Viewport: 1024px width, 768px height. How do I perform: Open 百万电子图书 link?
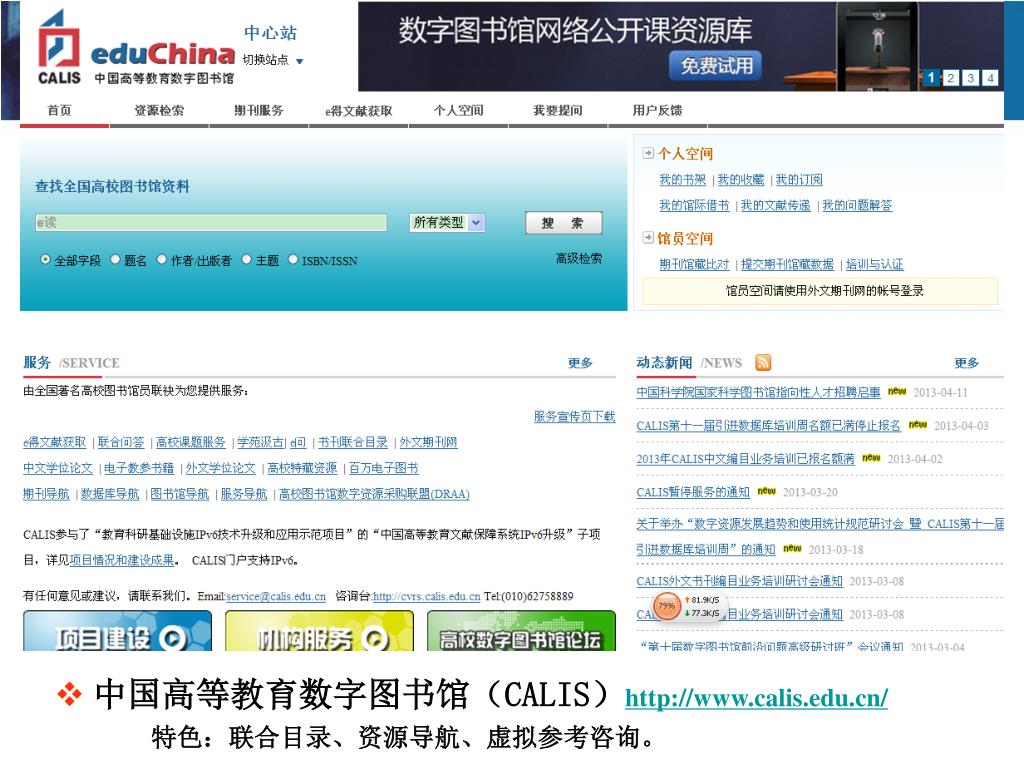[383, 468]
